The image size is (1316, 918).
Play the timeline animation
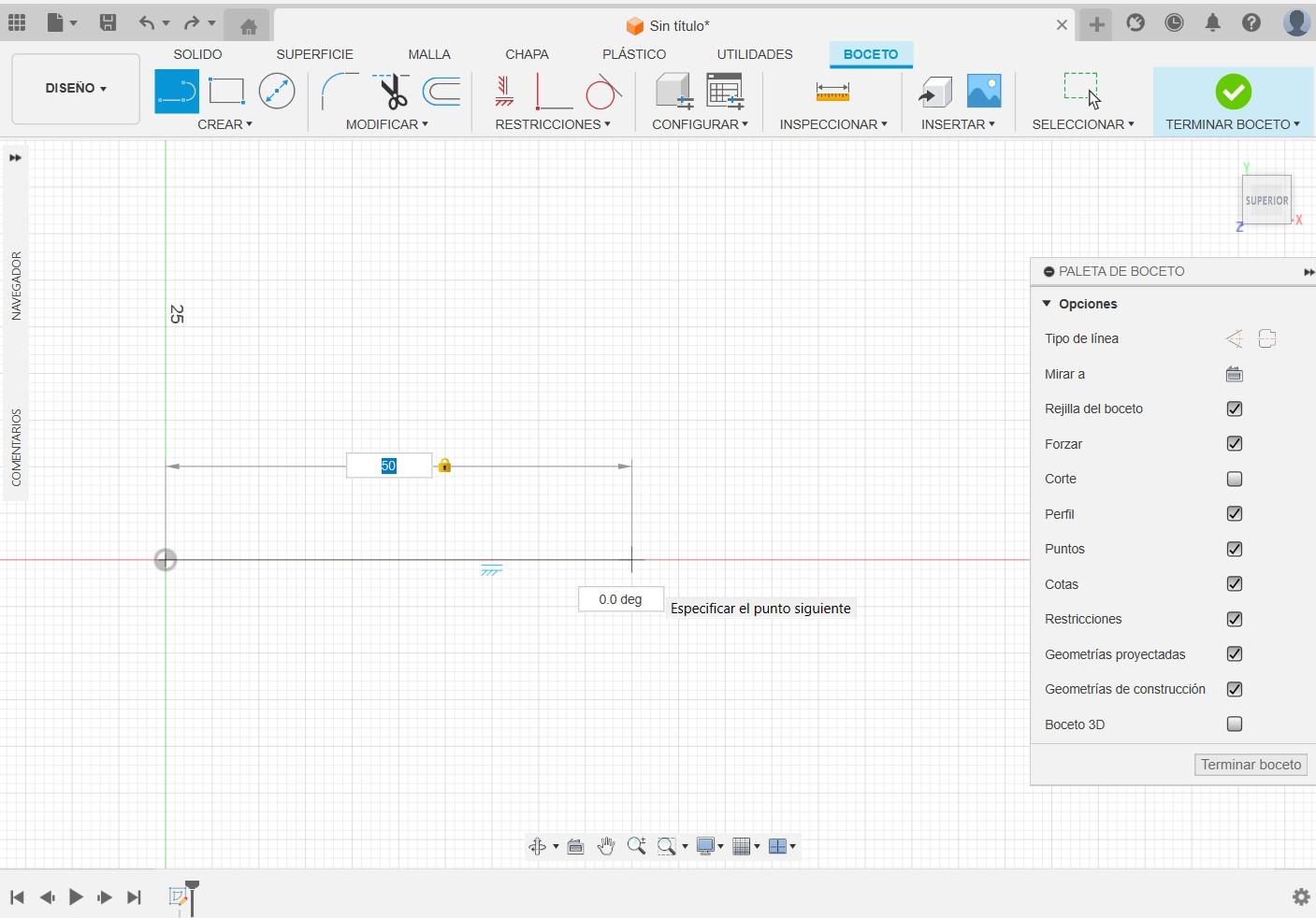pos(76,897)
